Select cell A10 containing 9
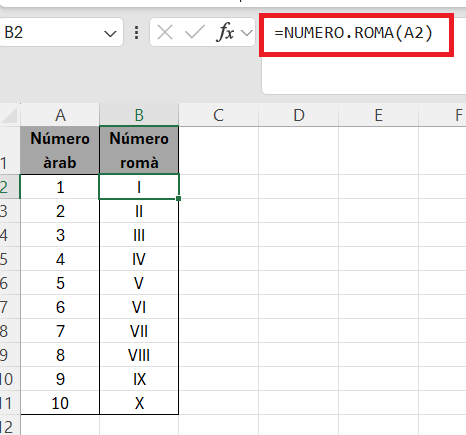The width and height of the screenshot is (466, 435). tap(60, 379)
